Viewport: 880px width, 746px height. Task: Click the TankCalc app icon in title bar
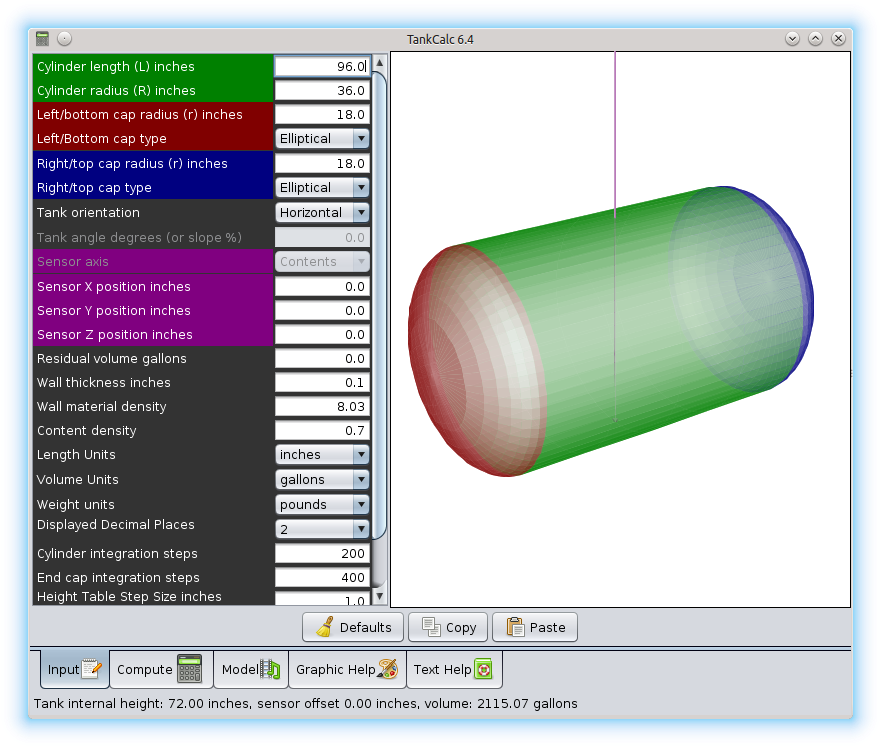coord(42,39)
